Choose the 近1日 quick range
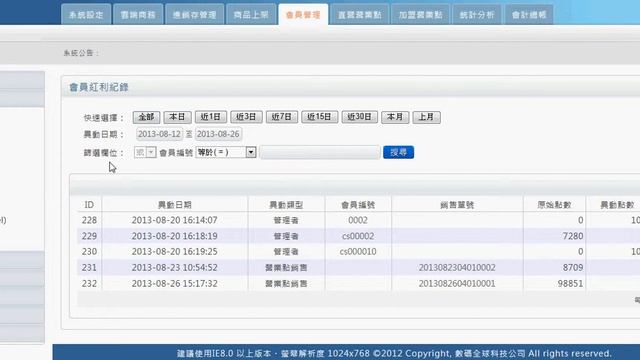640x360 pixels. [211, 117]
